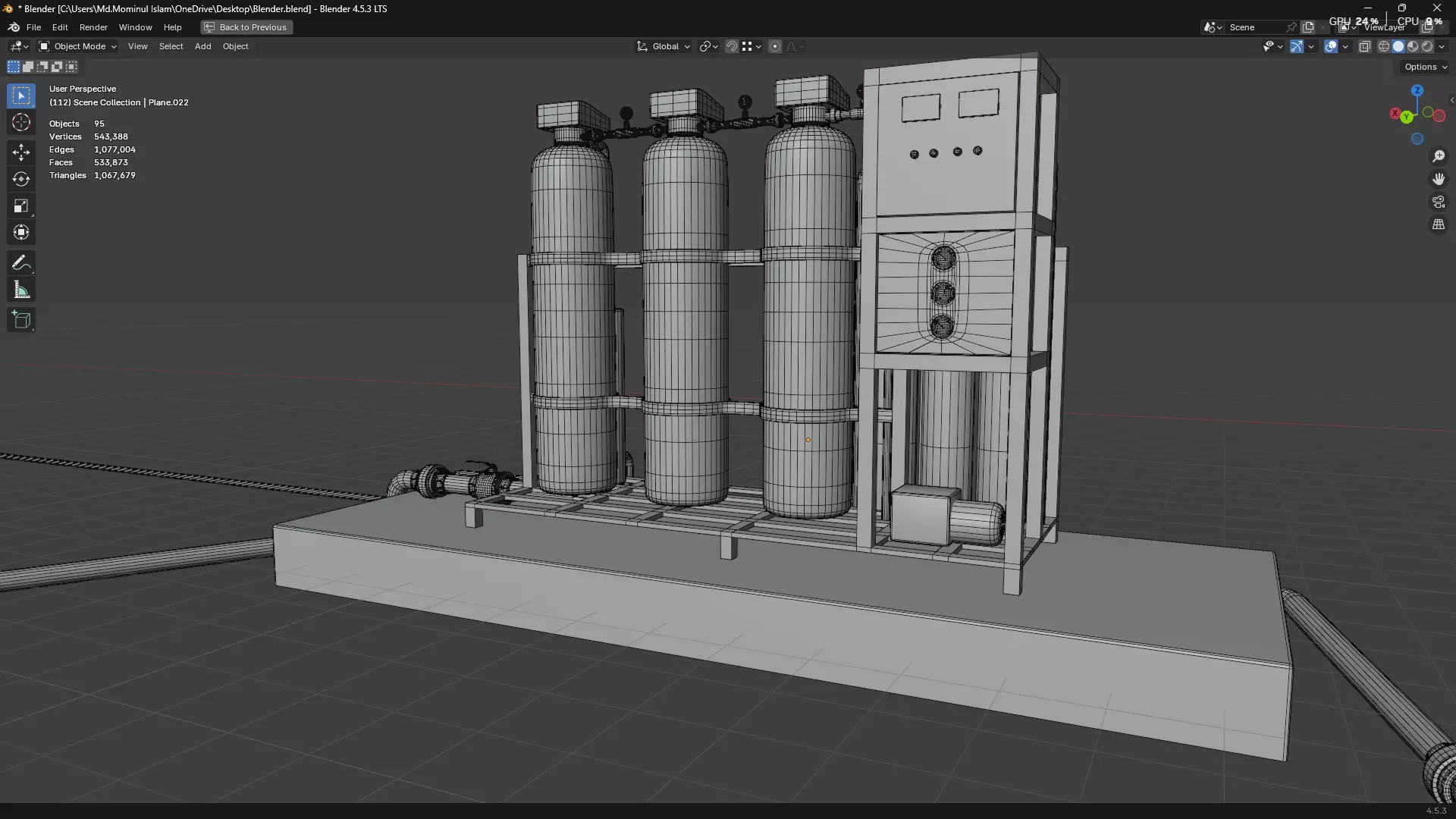This screenshot has height=819, width=1456.
Task: Open the File menu
Action: coord(33,27)
